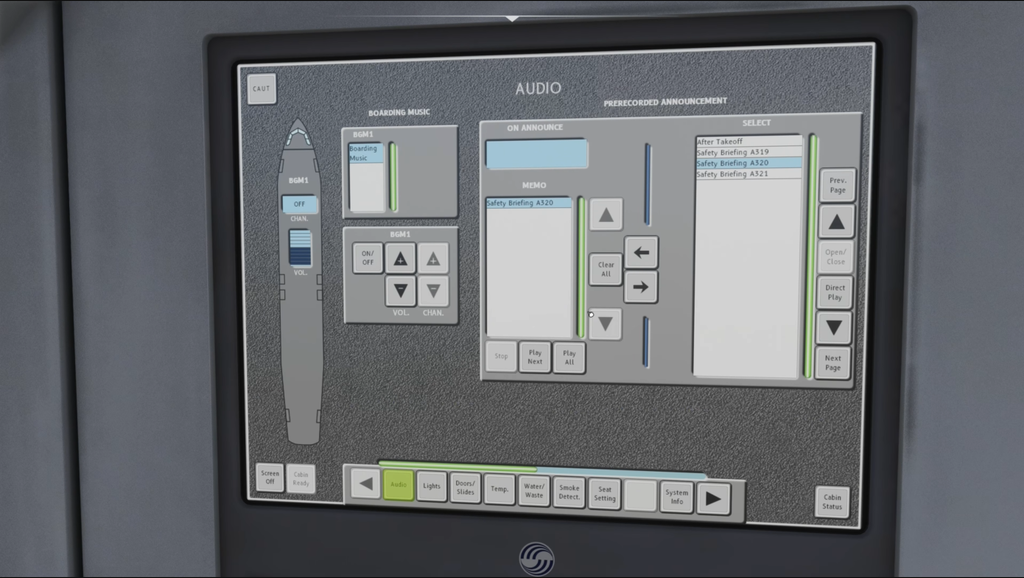Page menu bar right with arrow
Screen dimensions: 1024x578
click(x=713, y=500)
